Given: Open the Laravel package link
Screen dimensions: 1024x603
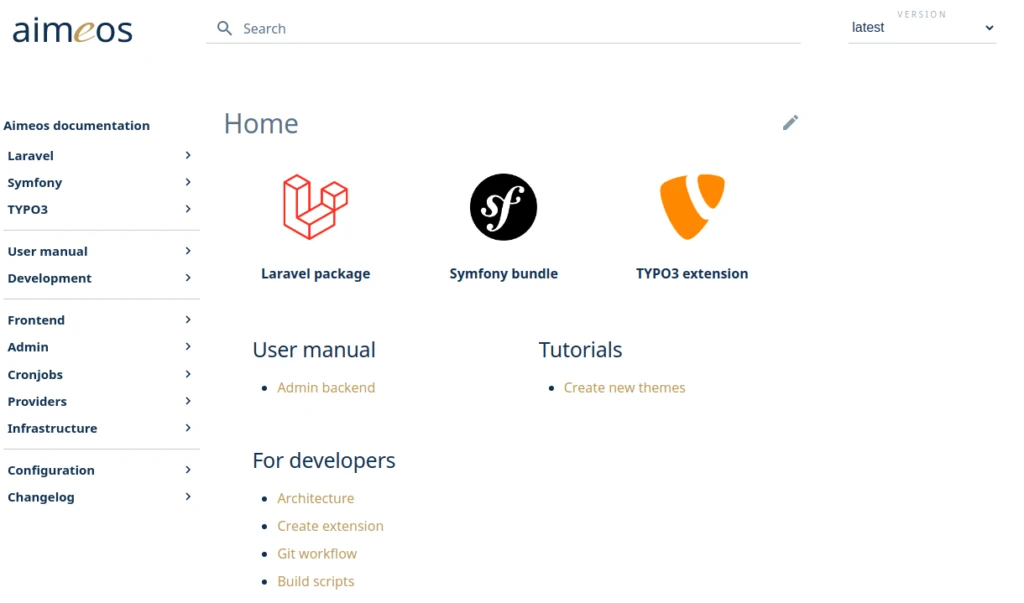Looking at the screenshot, I should coord(315,274).
